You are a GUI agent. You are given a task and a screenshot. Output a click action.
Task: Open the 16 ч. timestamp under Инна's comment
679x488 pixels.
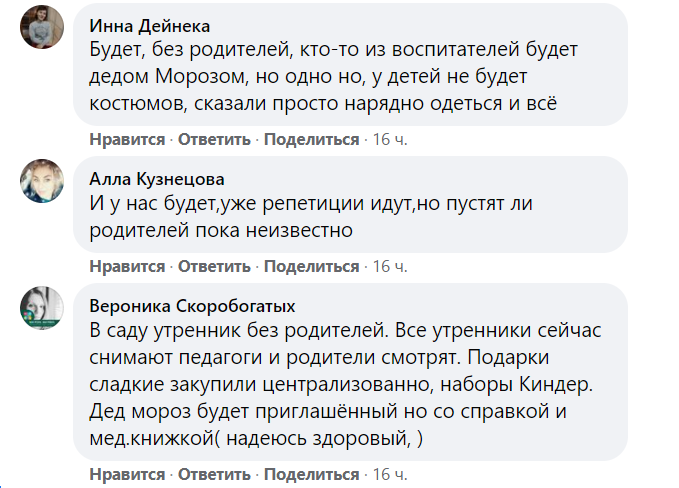coord(390,139)
